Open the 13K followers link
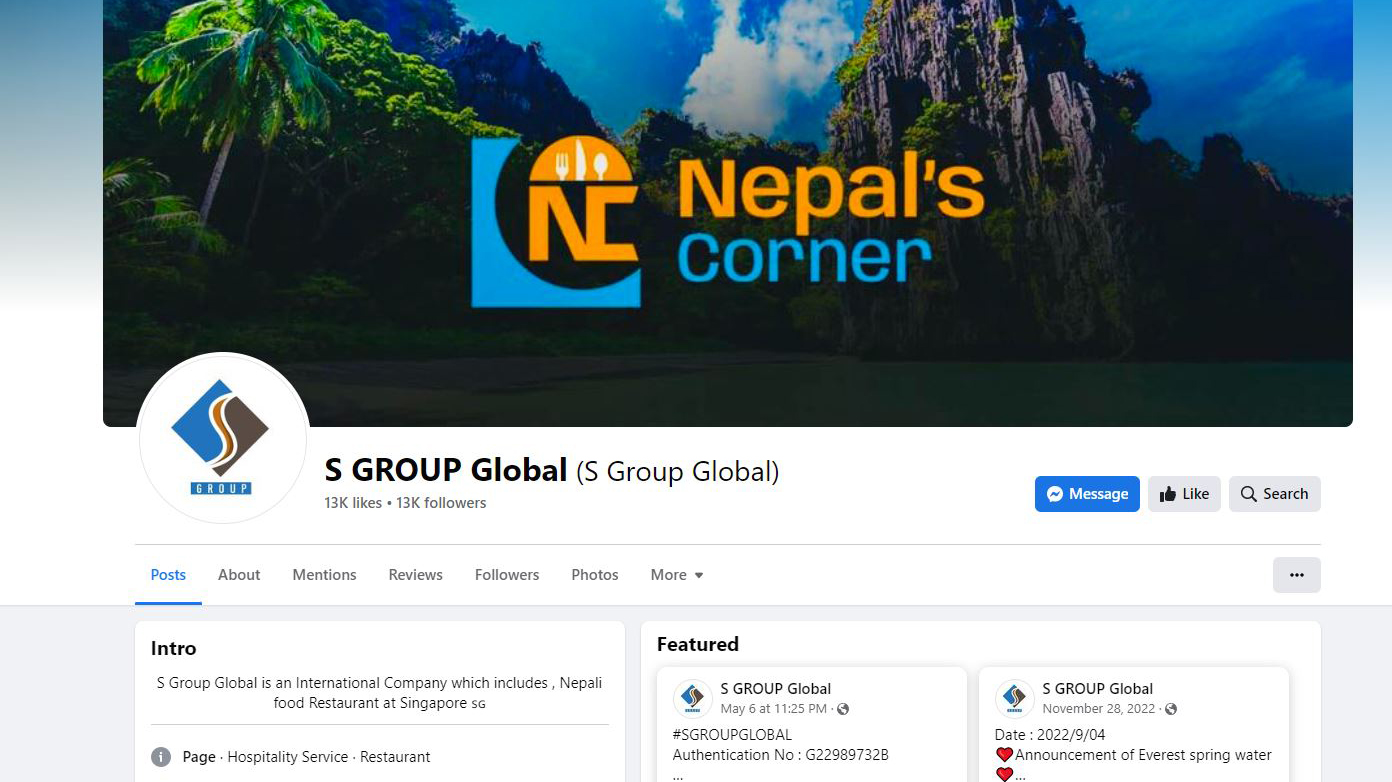 (441, 503)
